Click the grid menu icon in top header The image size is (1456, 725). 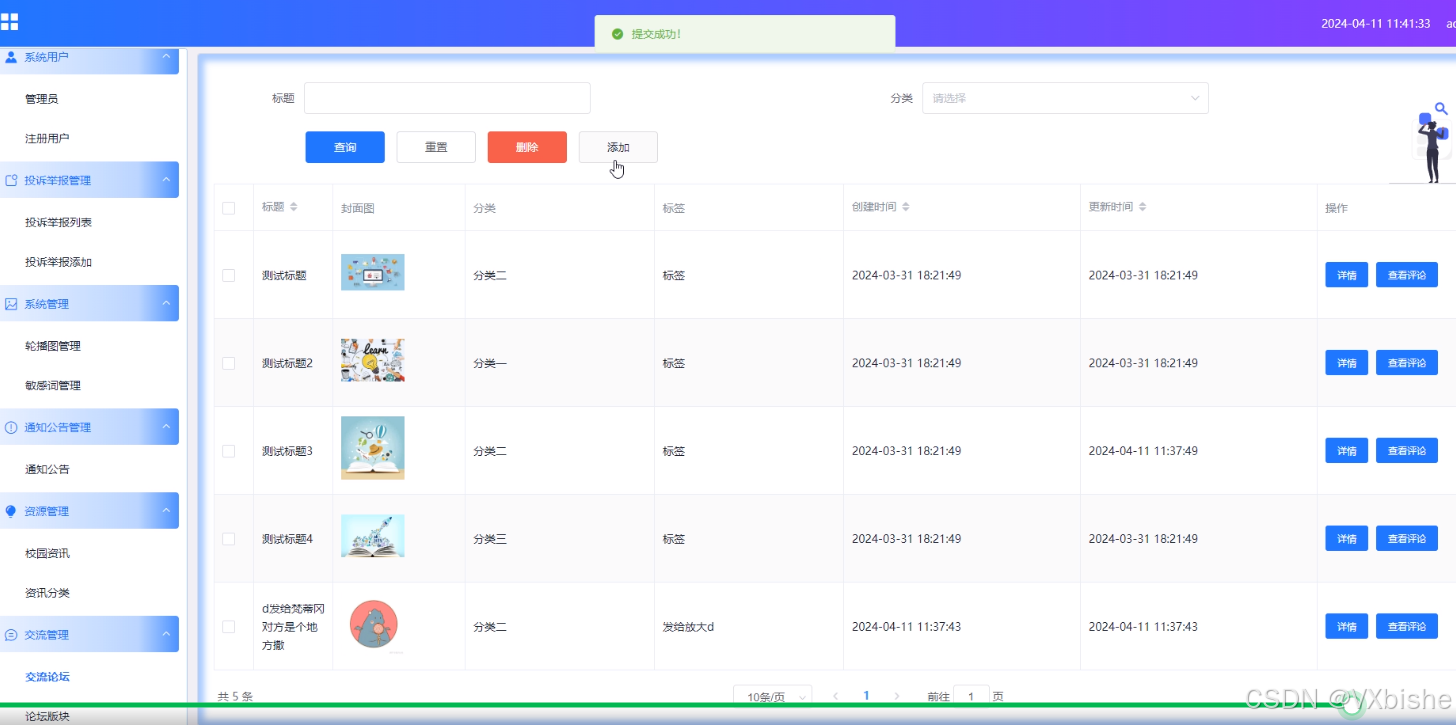[x=9, y=22]
